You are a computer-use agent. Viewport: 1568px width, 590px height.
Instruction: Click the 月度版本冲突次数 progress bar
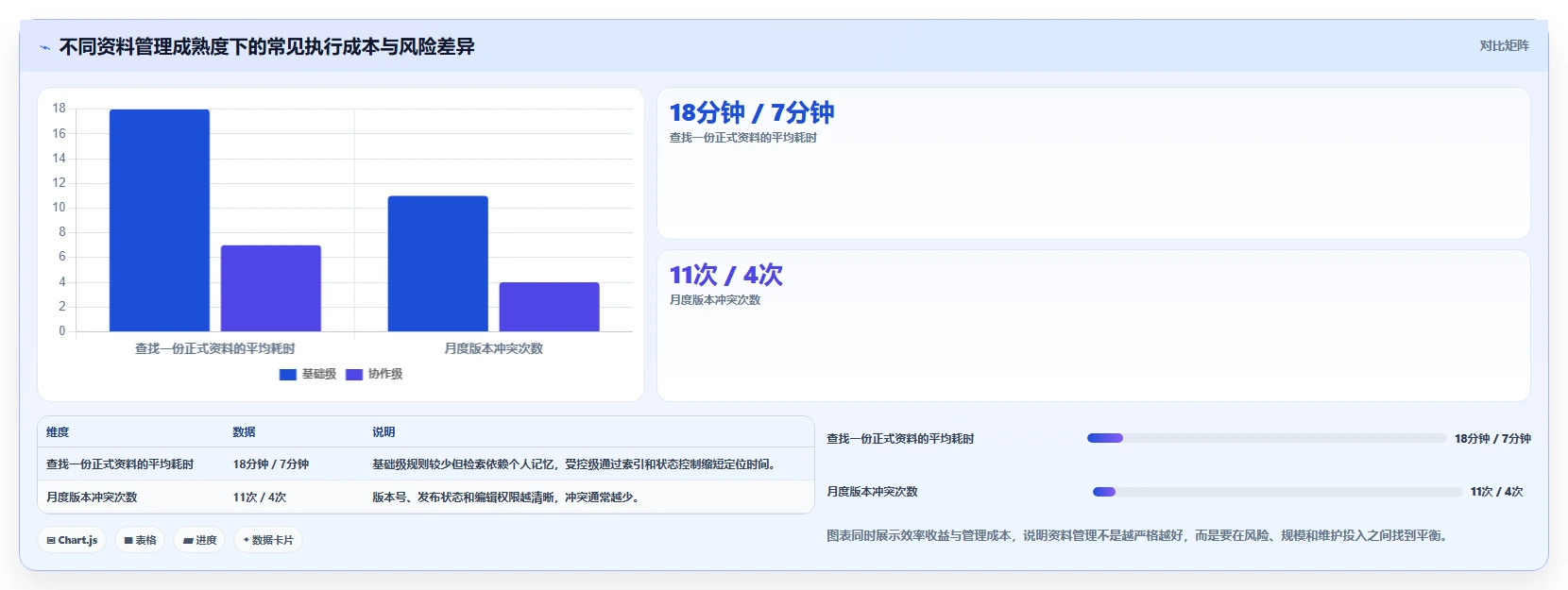click(1277, 492)
